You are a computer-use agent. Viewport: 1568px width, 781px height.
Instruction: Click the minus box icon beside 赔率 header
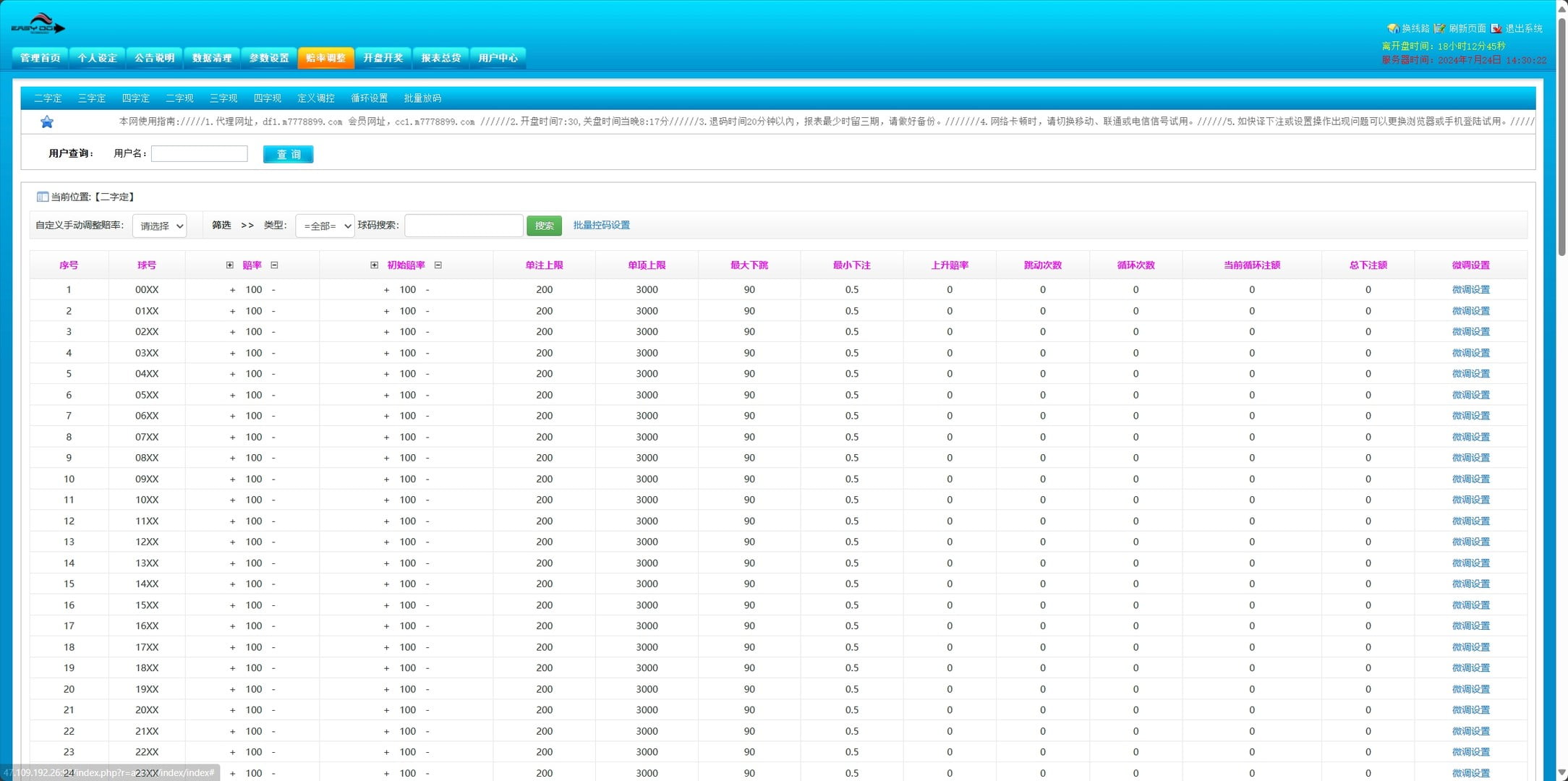click(x=274, y=265)
